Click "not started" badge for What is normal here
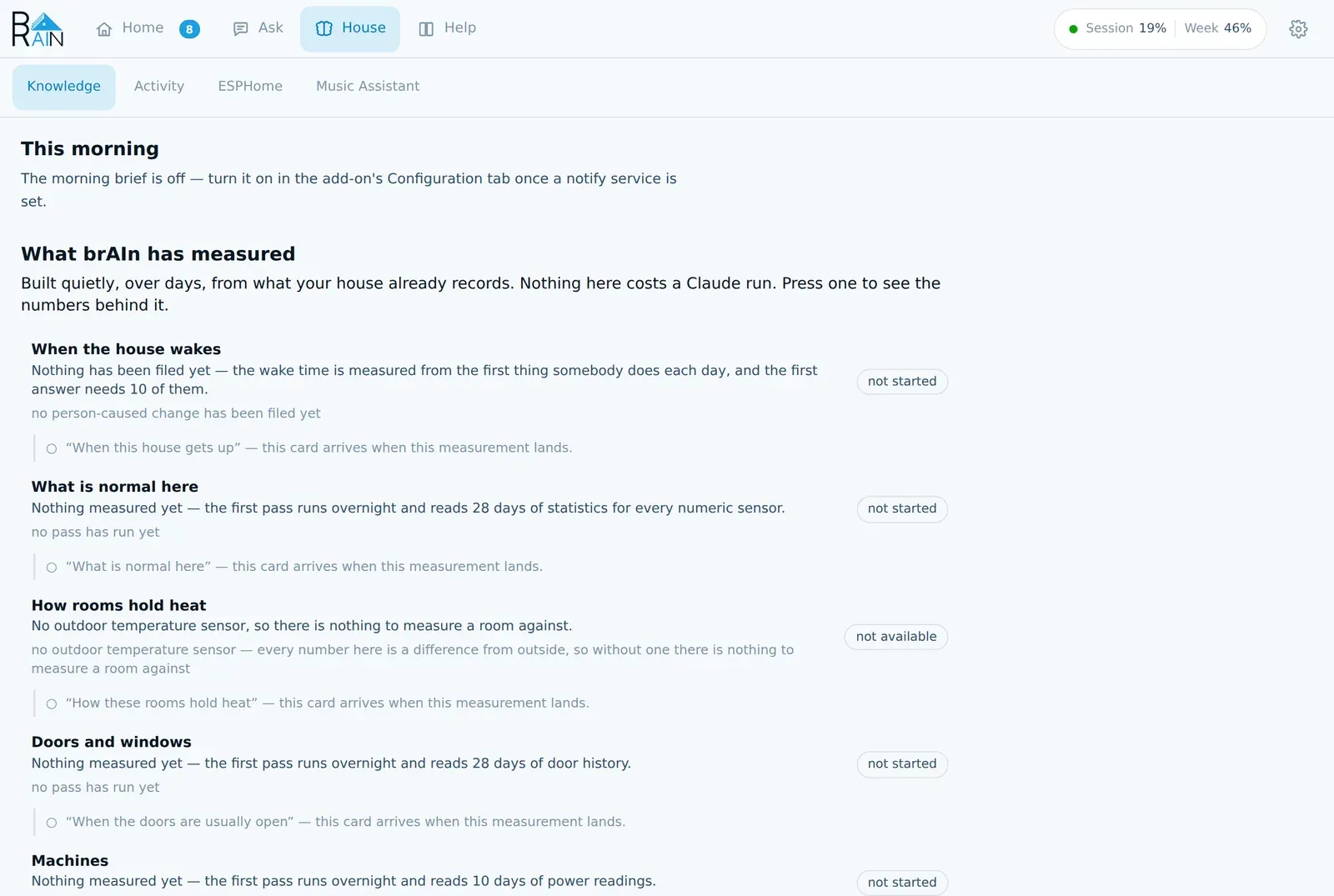The width and height of the screenshot is (1334, 896). click(902, 508)
